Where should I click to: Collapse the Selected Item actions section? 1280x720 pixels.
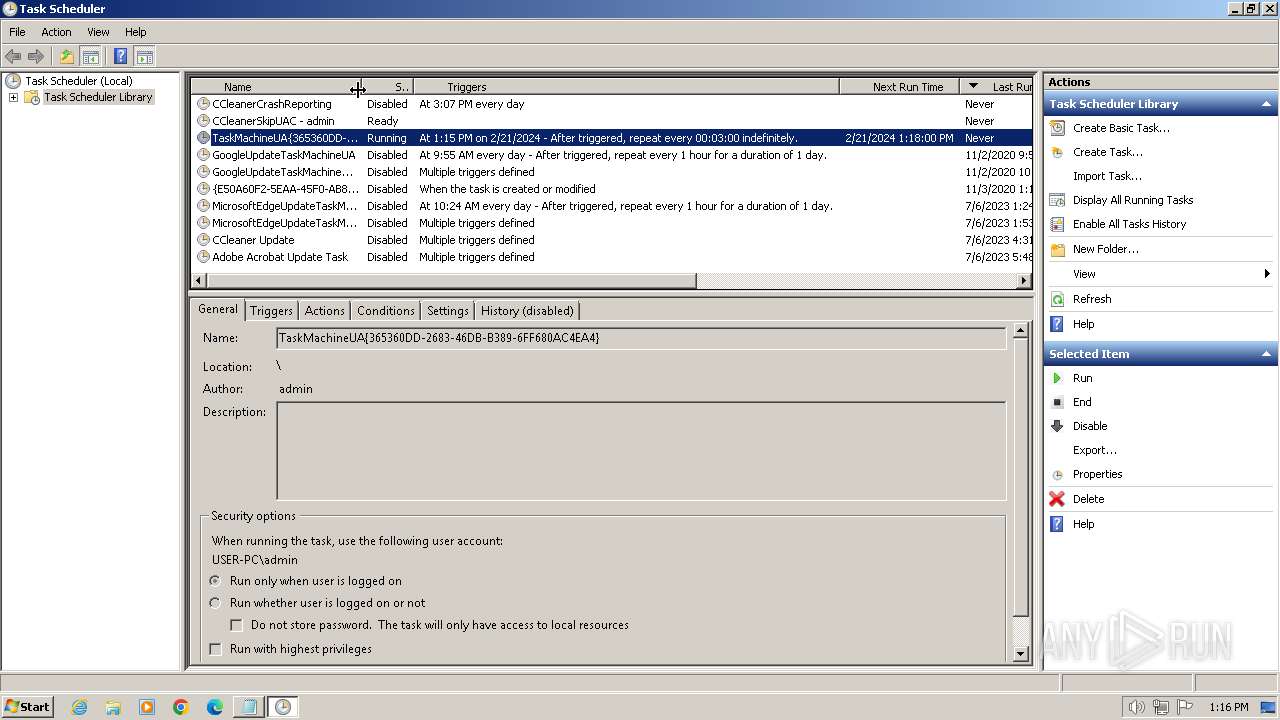pyautogui.click(x=1266, y=354)
